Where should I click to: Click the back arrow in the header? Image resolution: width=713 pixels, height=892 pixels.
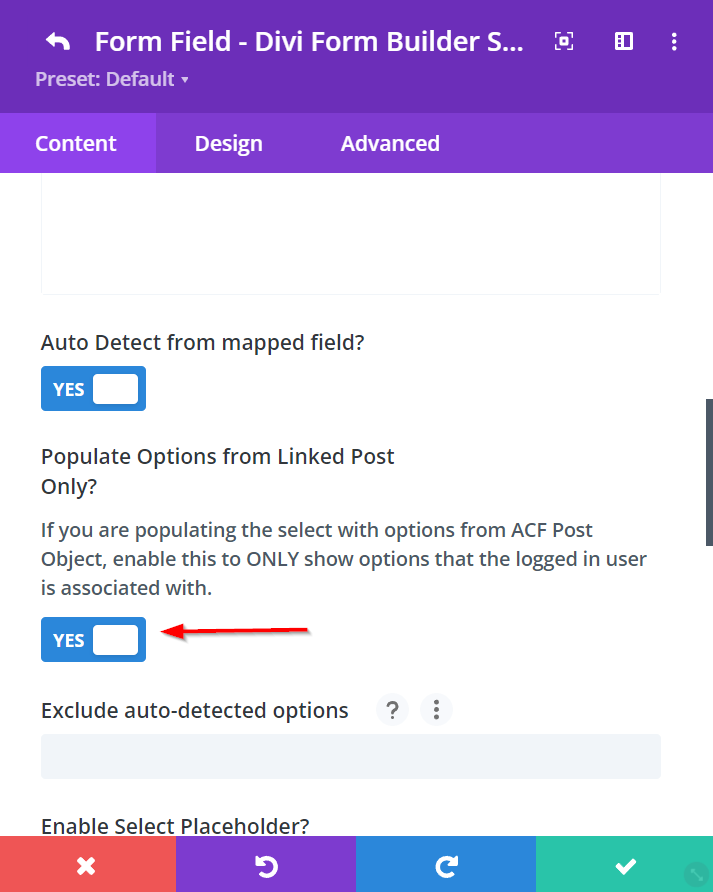coord(57,41)
